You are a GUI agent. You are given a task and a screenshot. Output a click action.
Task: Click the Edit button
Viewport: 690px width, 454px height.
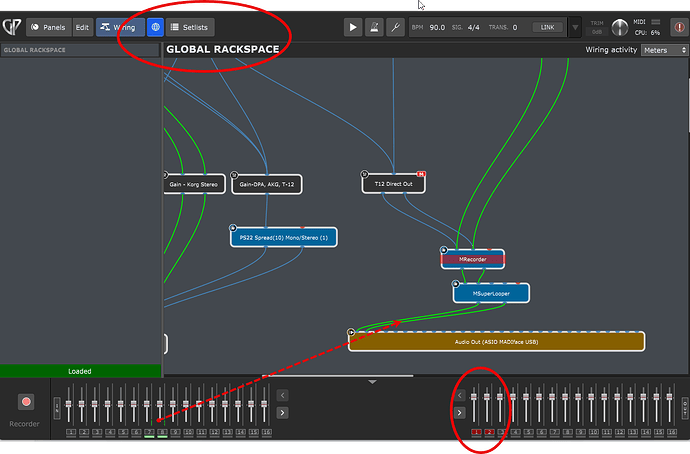click(82, 27)
